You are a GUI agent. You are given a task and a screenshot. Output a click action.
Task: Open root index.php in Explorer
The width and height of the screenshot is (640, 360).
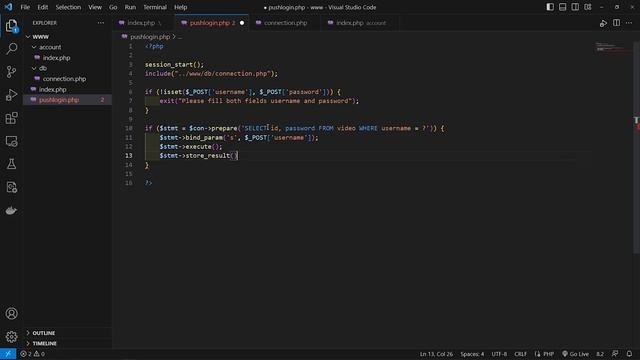tap(67, 89)
